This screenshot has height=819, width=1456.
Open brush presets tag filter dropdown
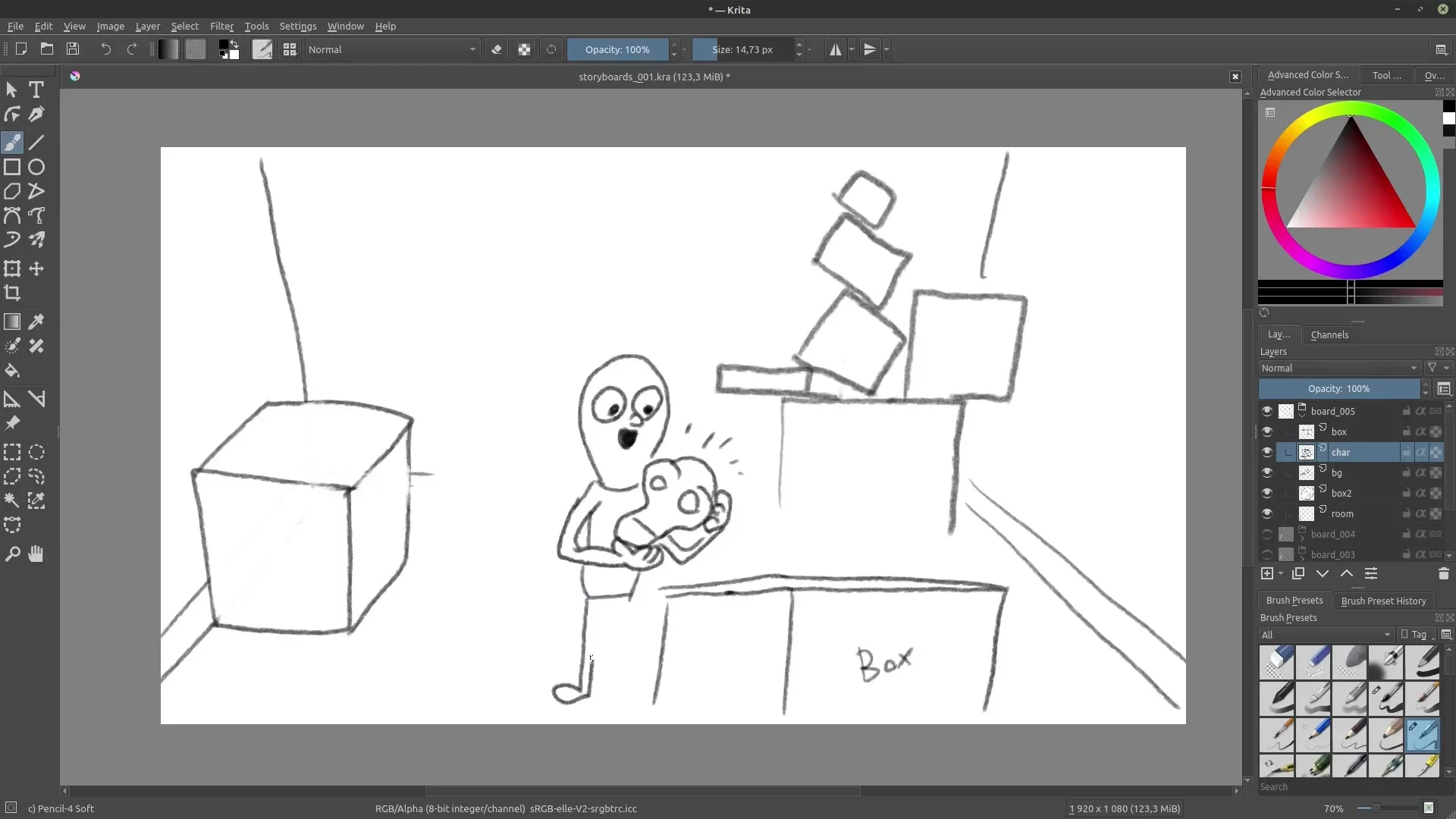[x=1325, y=635]
